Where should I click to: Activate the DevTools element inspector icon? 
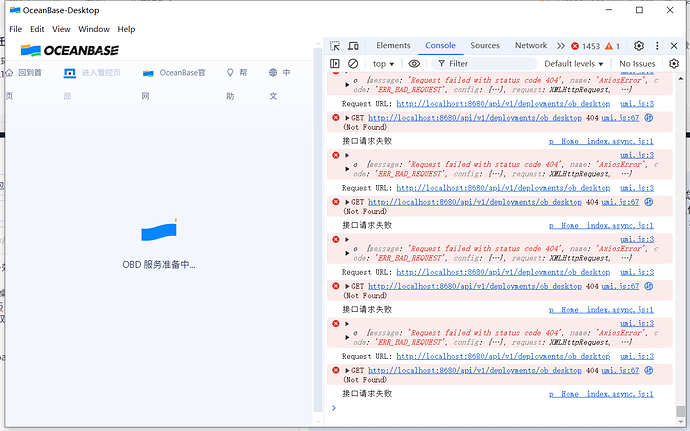click(335, 46)
